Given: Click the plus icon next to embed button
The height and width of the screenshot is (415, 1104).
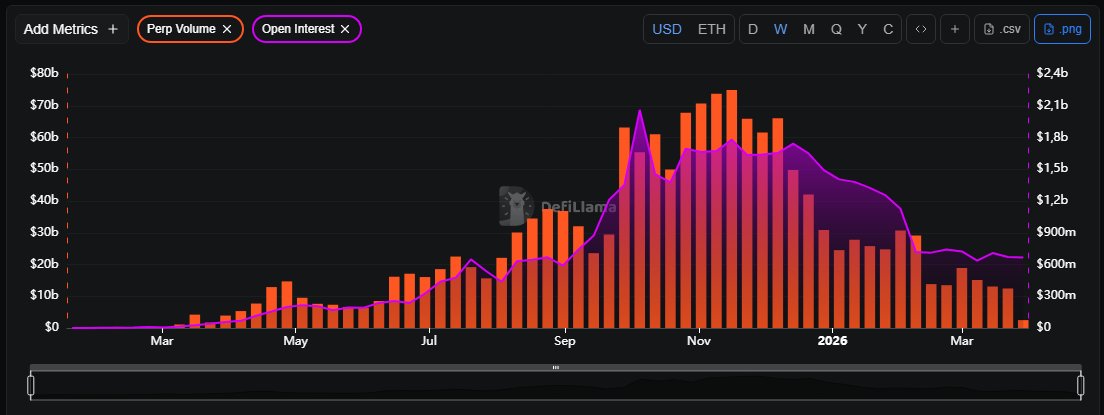Looking at the screenshot, I should coord(955,29).
